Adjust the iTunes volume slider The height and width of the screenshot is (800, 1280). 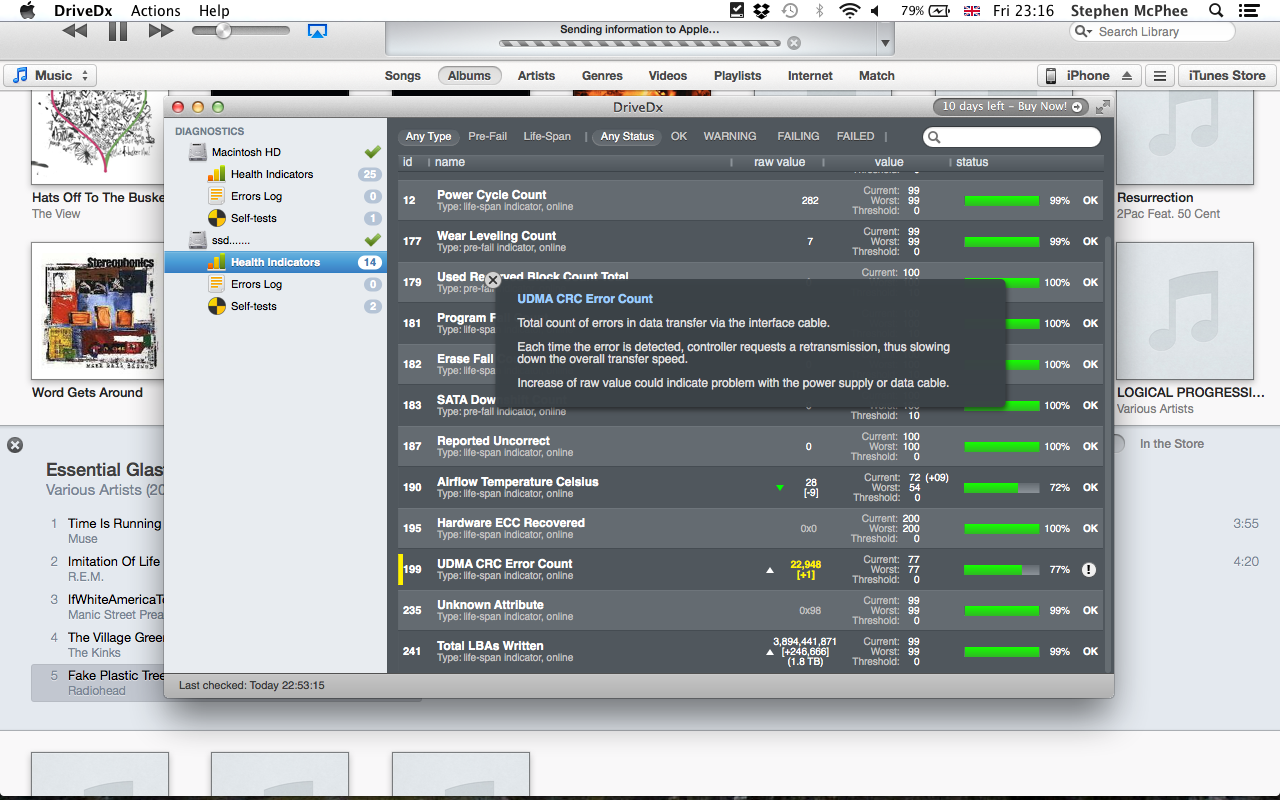(223, 31)
